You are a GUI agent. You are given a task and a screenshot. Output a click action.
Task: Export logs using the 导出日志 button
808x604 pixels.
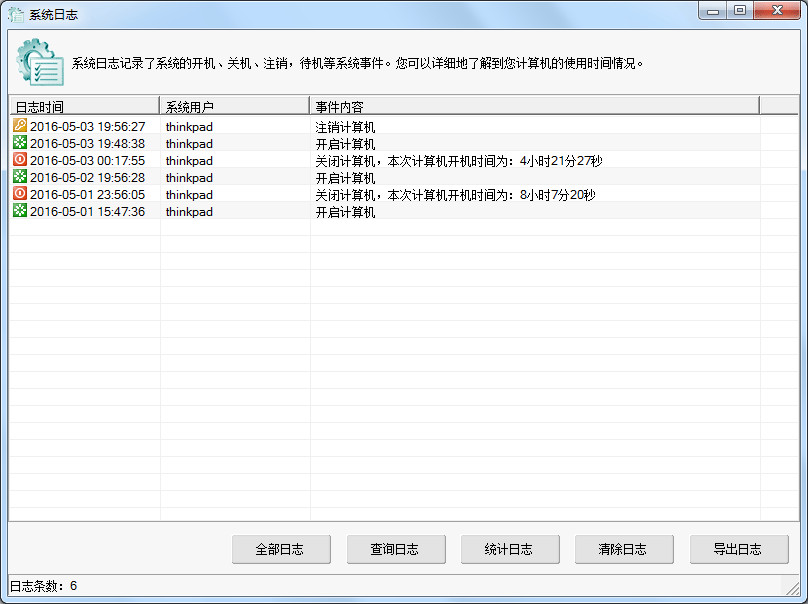click(738, 549)
